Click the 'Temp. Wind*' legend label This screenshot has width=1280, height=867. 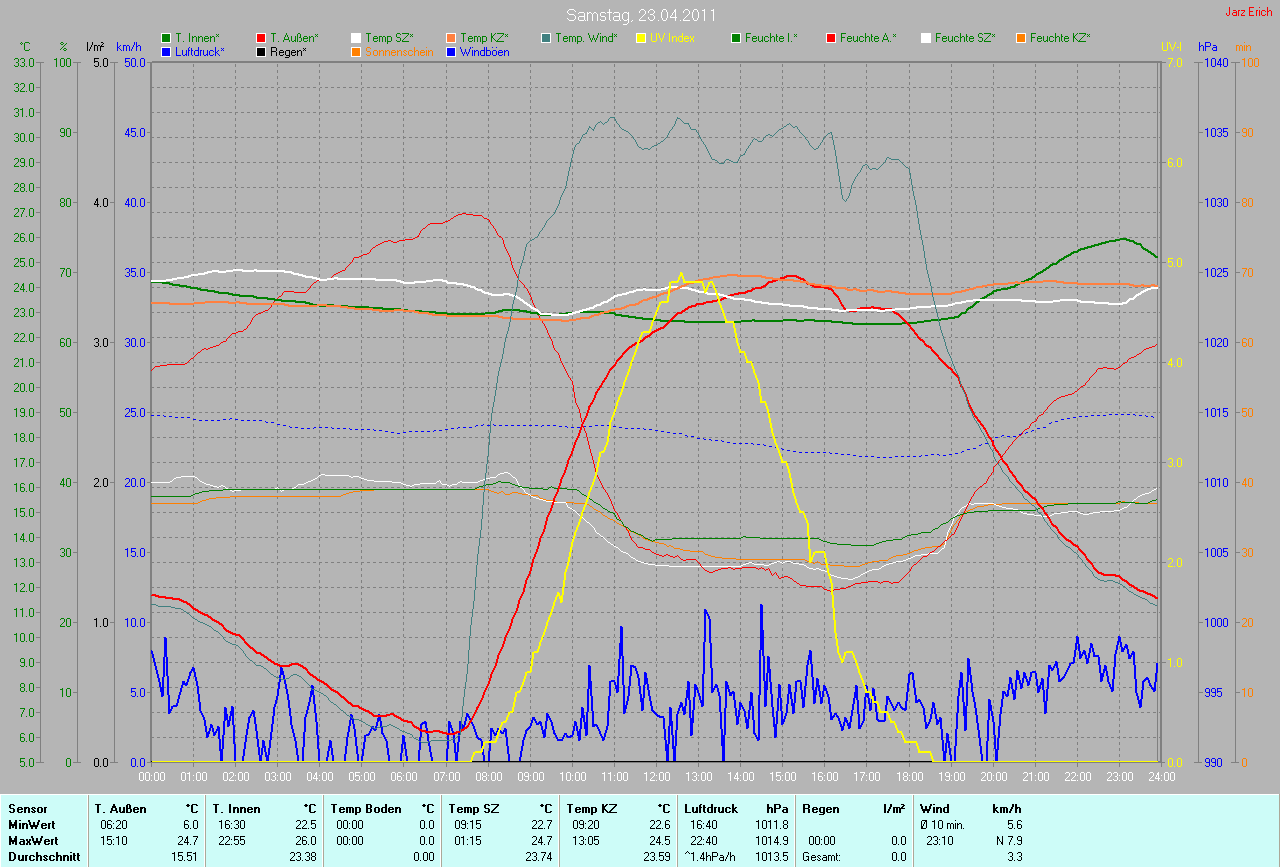(586, 38)
